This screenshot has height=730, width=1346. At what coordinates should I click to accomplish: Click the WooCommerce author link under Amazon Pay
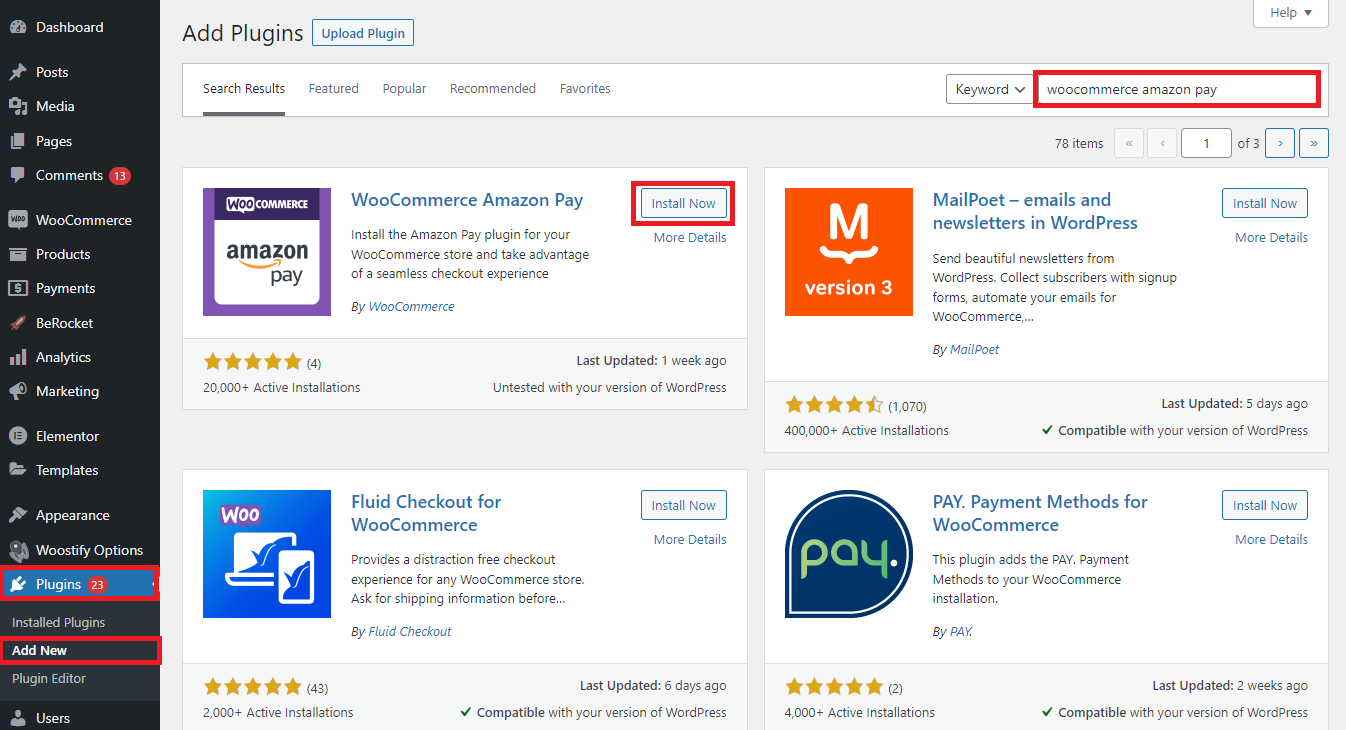(411, 307)
